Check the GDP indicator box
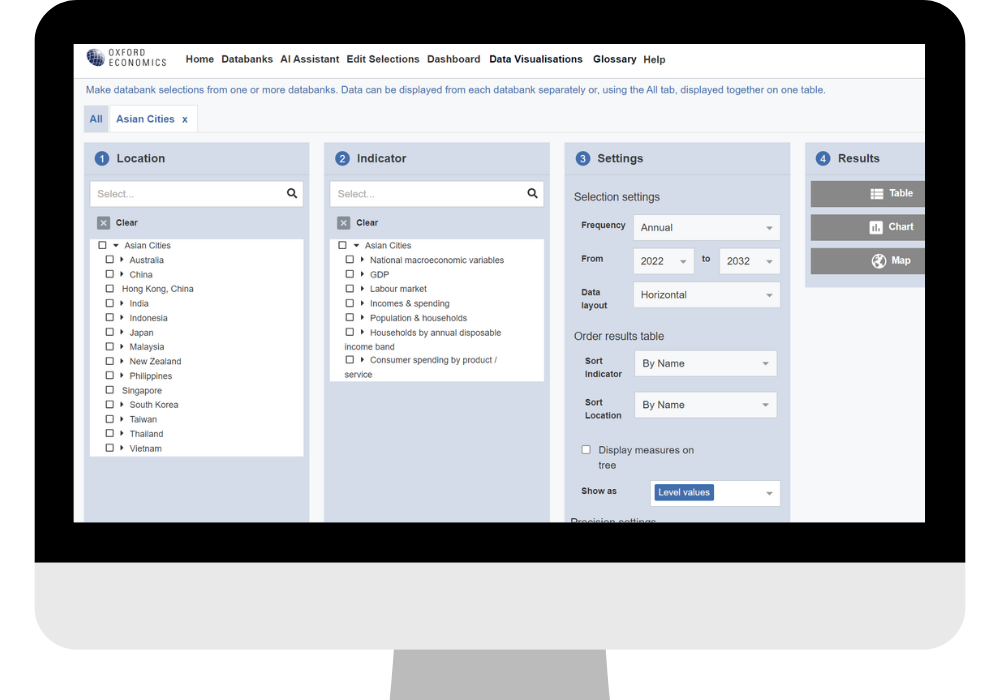 [350, 274]
